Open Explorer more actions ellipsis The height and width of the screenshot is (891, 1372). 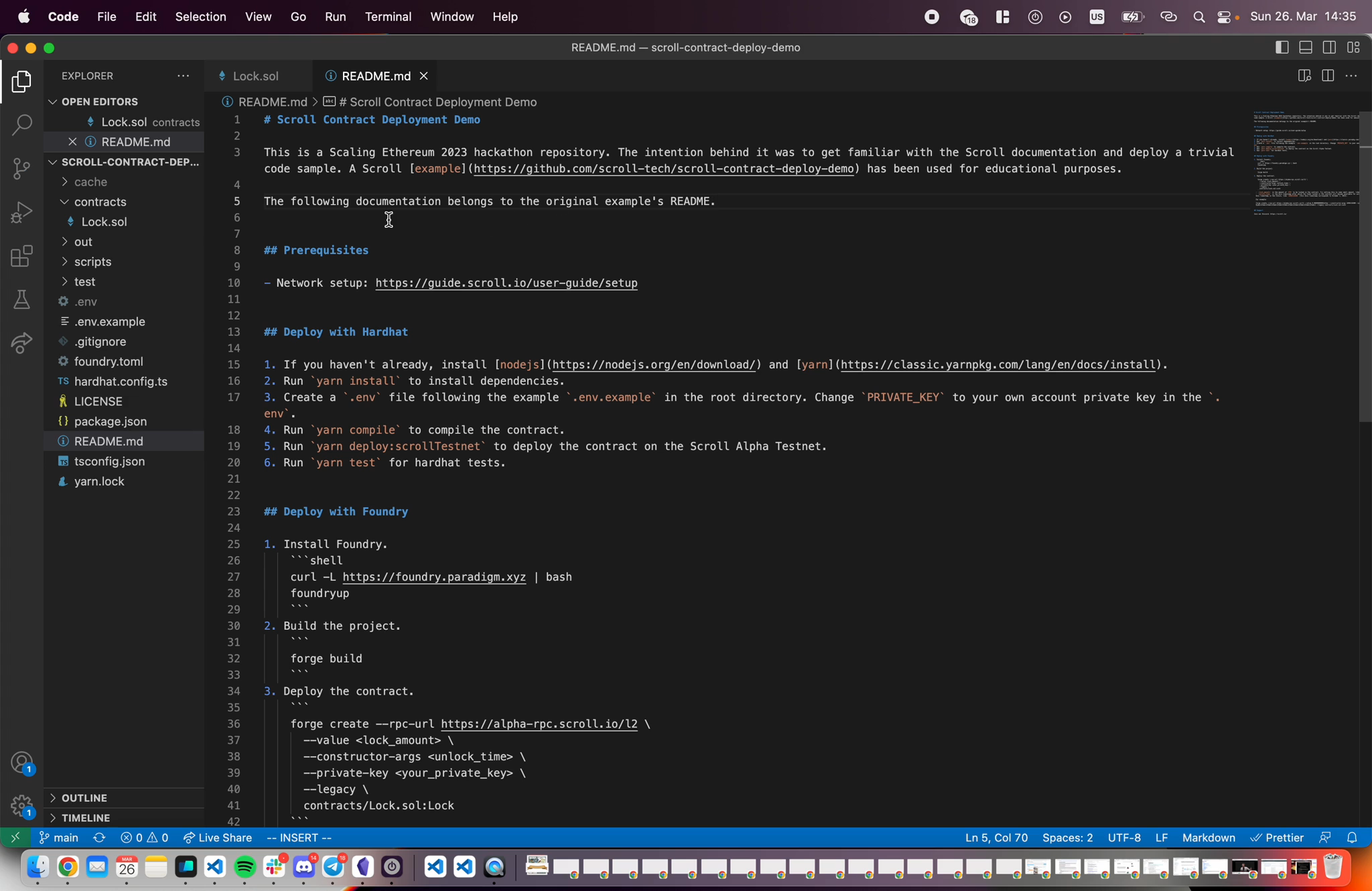coord(183,76)
